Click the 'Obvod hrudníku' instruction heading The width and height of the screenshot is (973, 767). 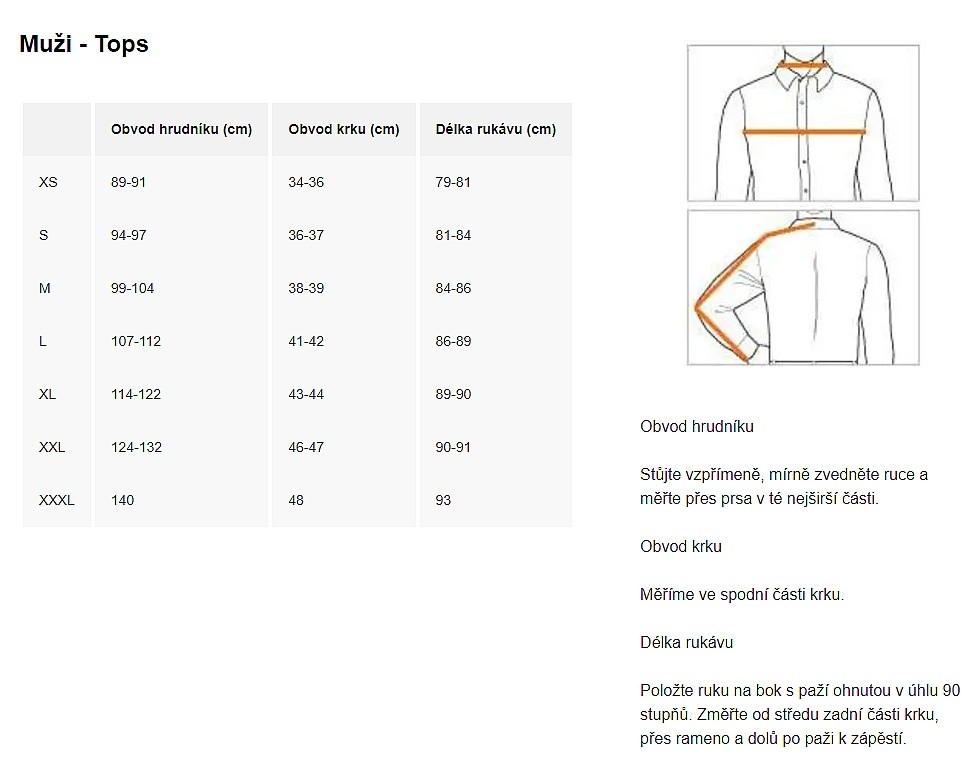697,427
